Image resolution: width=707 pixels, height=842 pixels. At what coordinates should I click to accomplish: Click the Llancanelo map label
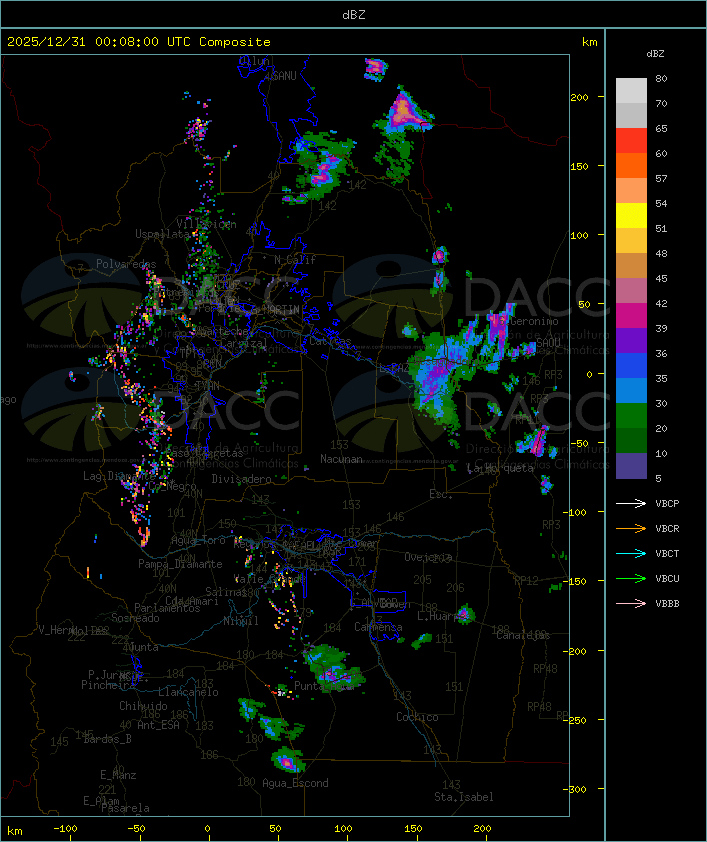(x=188, y=692)
